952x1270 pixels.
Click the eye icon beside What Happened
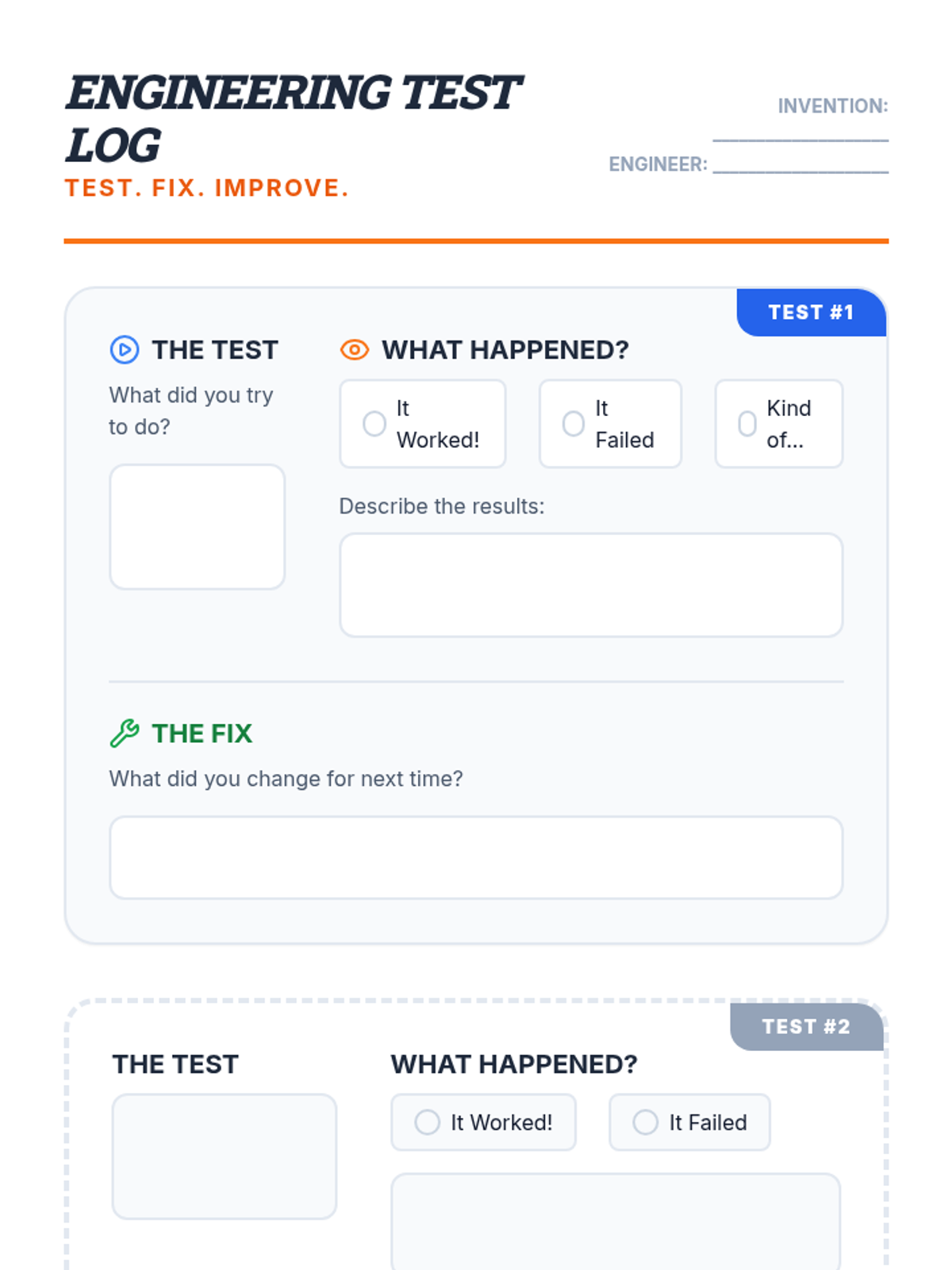[x=355, y=350]
